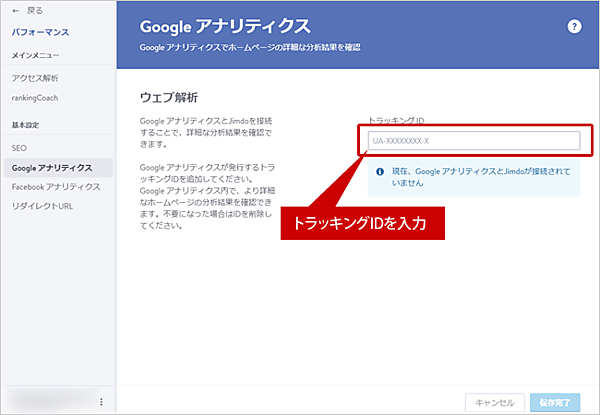
Task: Click the blue info icon in the notice
Action: tap(379, 172)
